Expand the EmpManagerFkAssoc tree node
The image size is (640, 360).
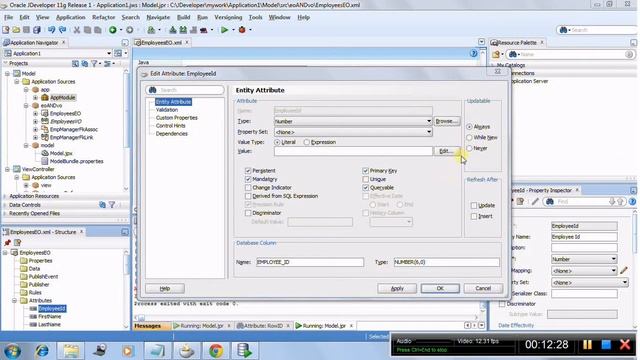(36, 129)
